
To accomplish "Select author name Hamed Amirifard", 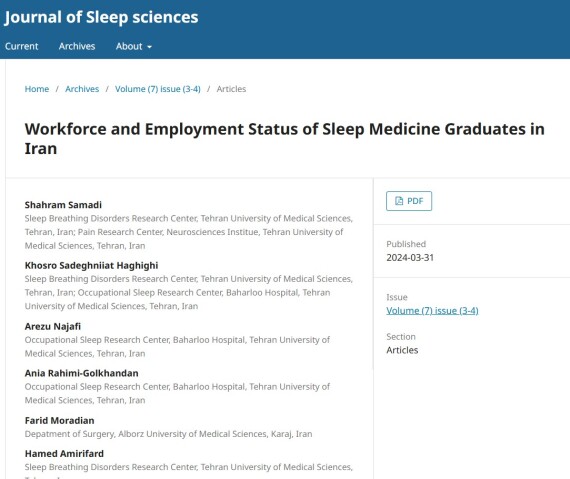I will [64, 454].
